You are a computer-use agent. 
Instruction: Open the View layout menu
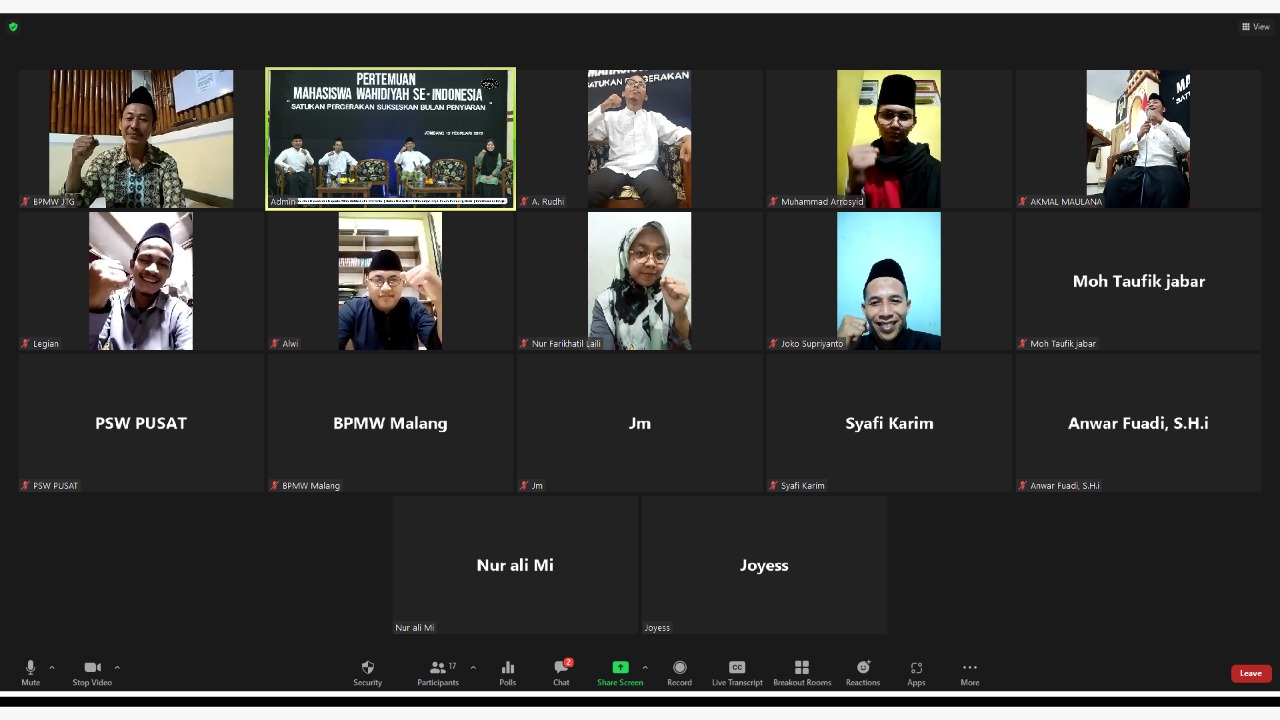tap(1255, 27)
